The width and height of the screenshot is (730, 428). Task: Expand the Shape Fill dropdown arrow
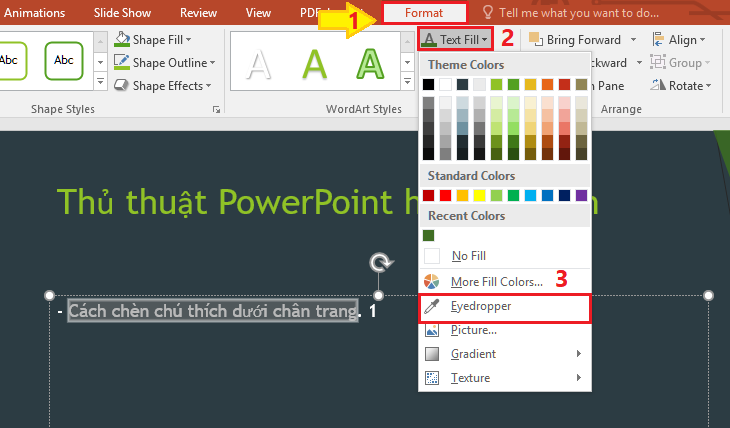[x=189, y=40]
